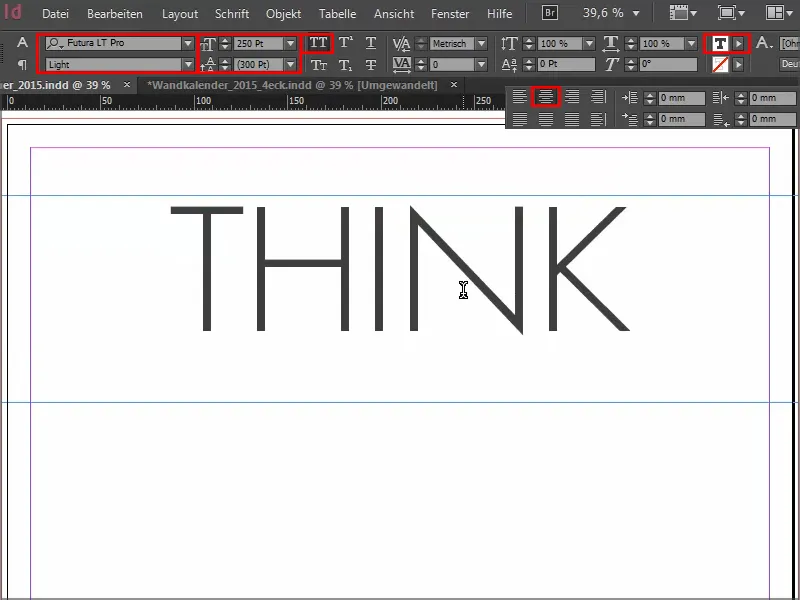The height and width of the screenshot is (600, 800).
Task: Click the font size stepper arrows
Action: 225,44
